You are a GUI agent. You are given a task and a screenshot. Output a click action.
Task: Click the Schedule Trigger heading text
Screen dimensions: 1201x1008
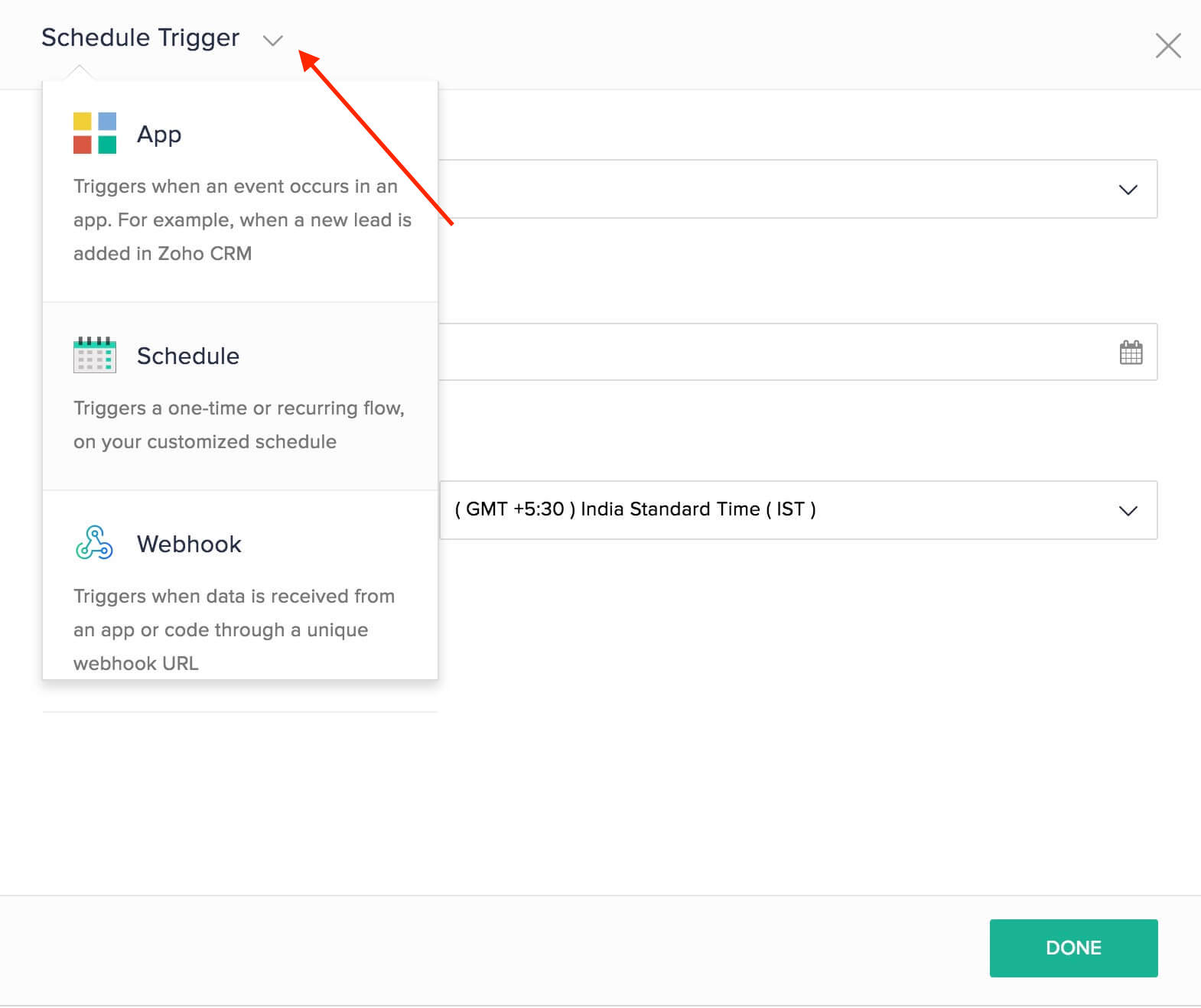coord(140,37)
